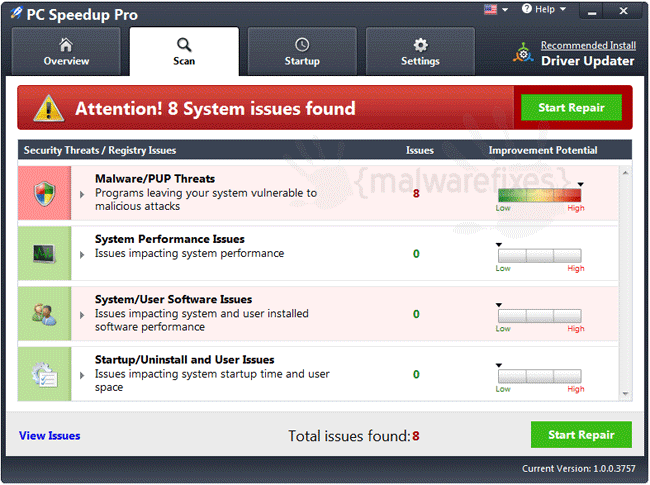Image resolution: width=650 pixels, height=485 pixels.
Task: Switch to the Scan tab
Action: click(184, 51)
